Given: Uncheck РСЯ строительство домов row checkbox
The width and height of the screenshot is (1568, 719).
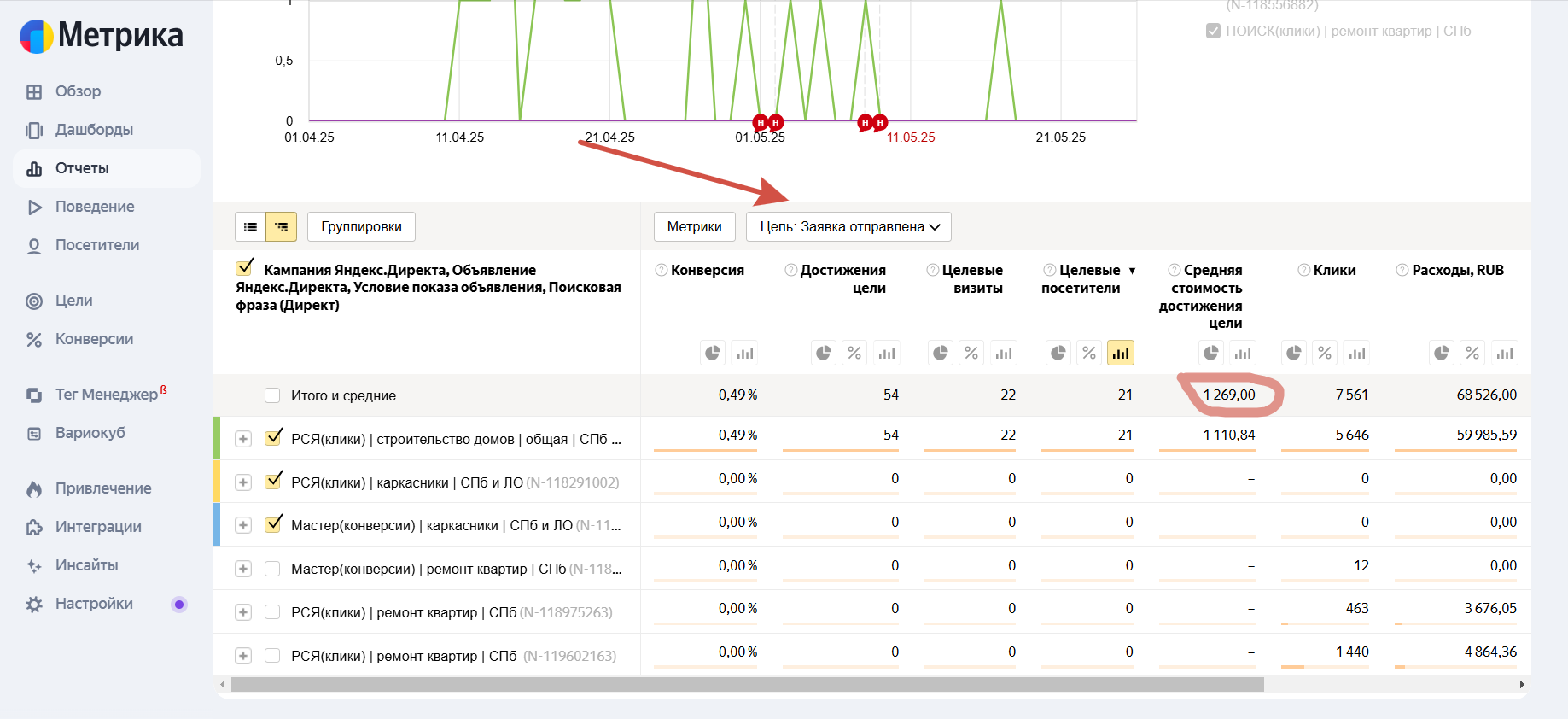Looking at the screenshot, I should pos(273,438).
